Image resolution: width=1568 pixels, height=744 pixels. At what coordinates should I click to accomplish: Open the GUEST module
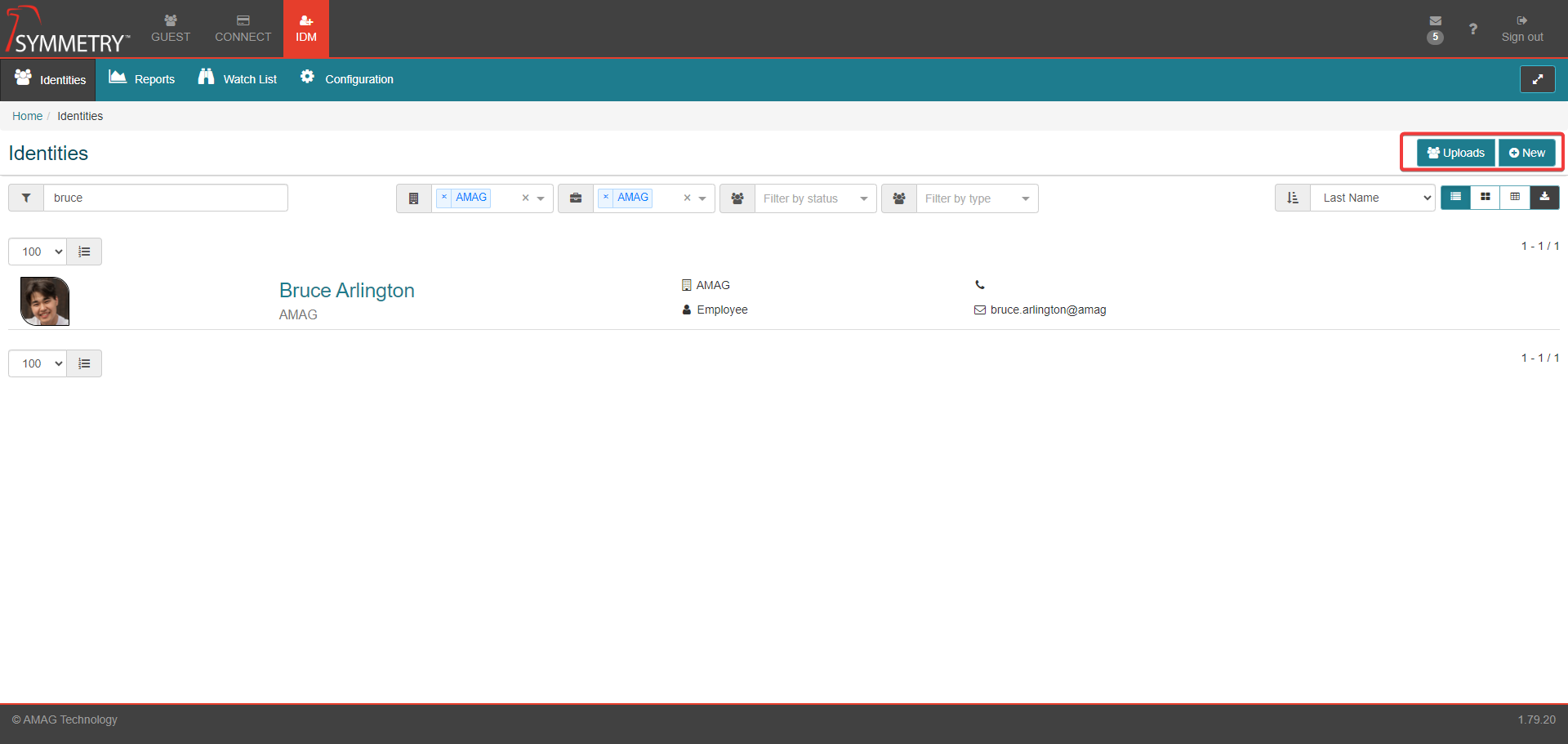[x=171, y=29]
